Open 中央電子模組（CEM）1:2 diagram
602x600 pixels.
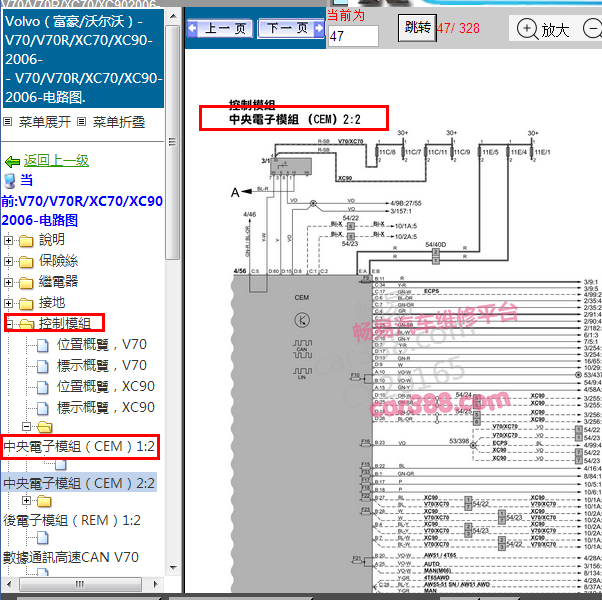(x=79, y=446)
